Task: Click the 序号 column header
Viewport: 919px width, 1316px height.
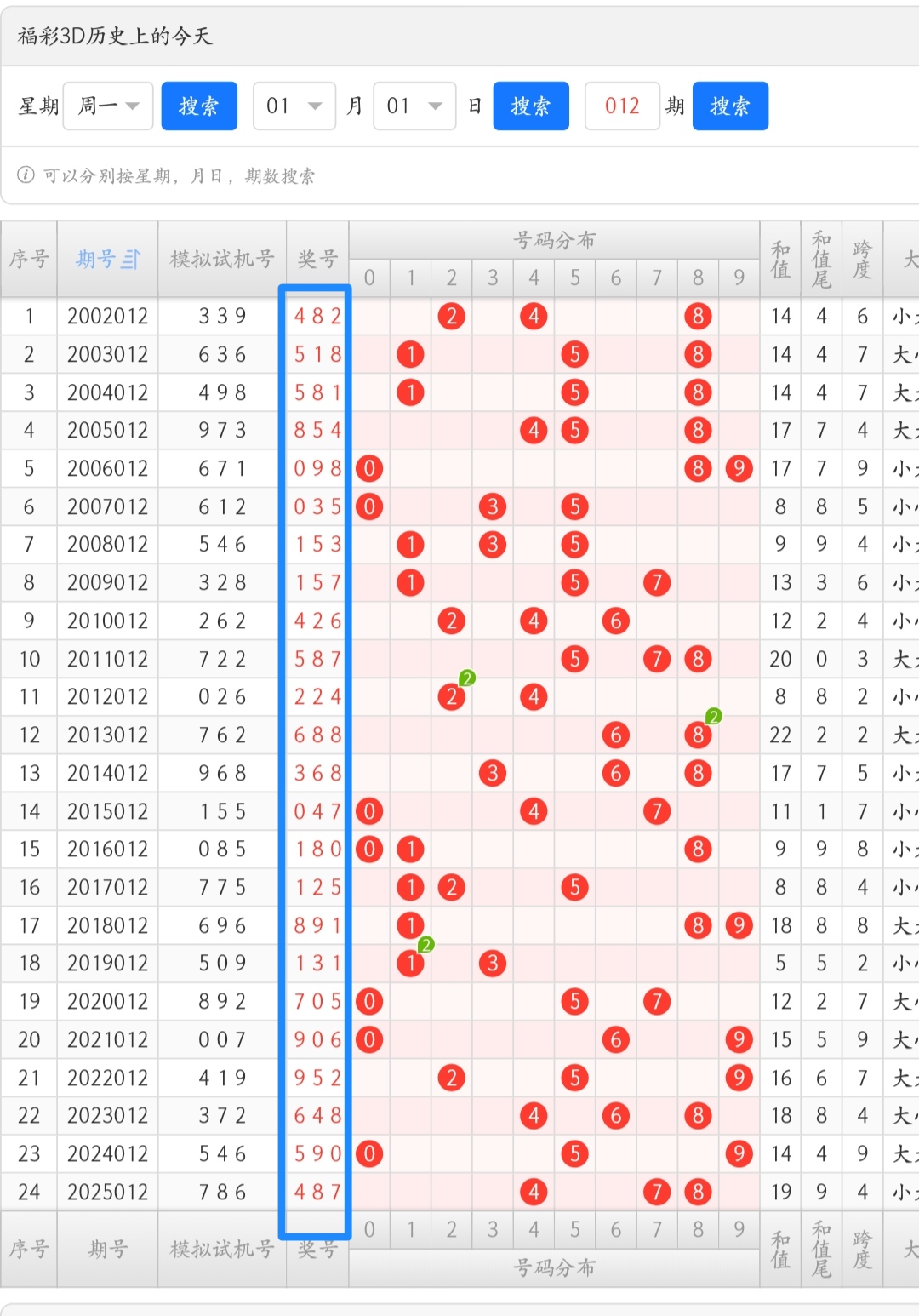Action: (x=29, y=259)
